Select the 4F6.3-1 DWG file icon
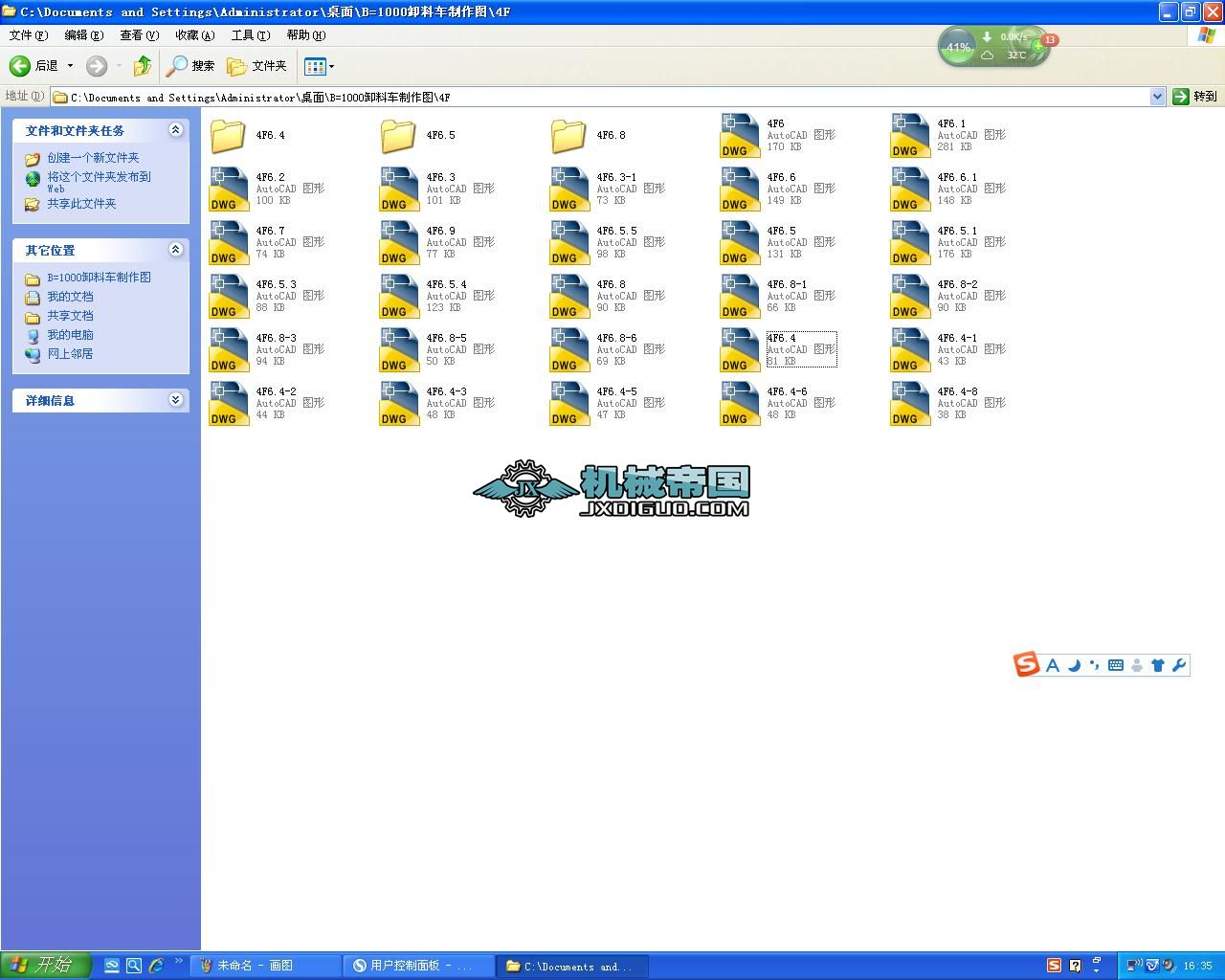This screenshot has width=1225, height=980. pos(569,189)
